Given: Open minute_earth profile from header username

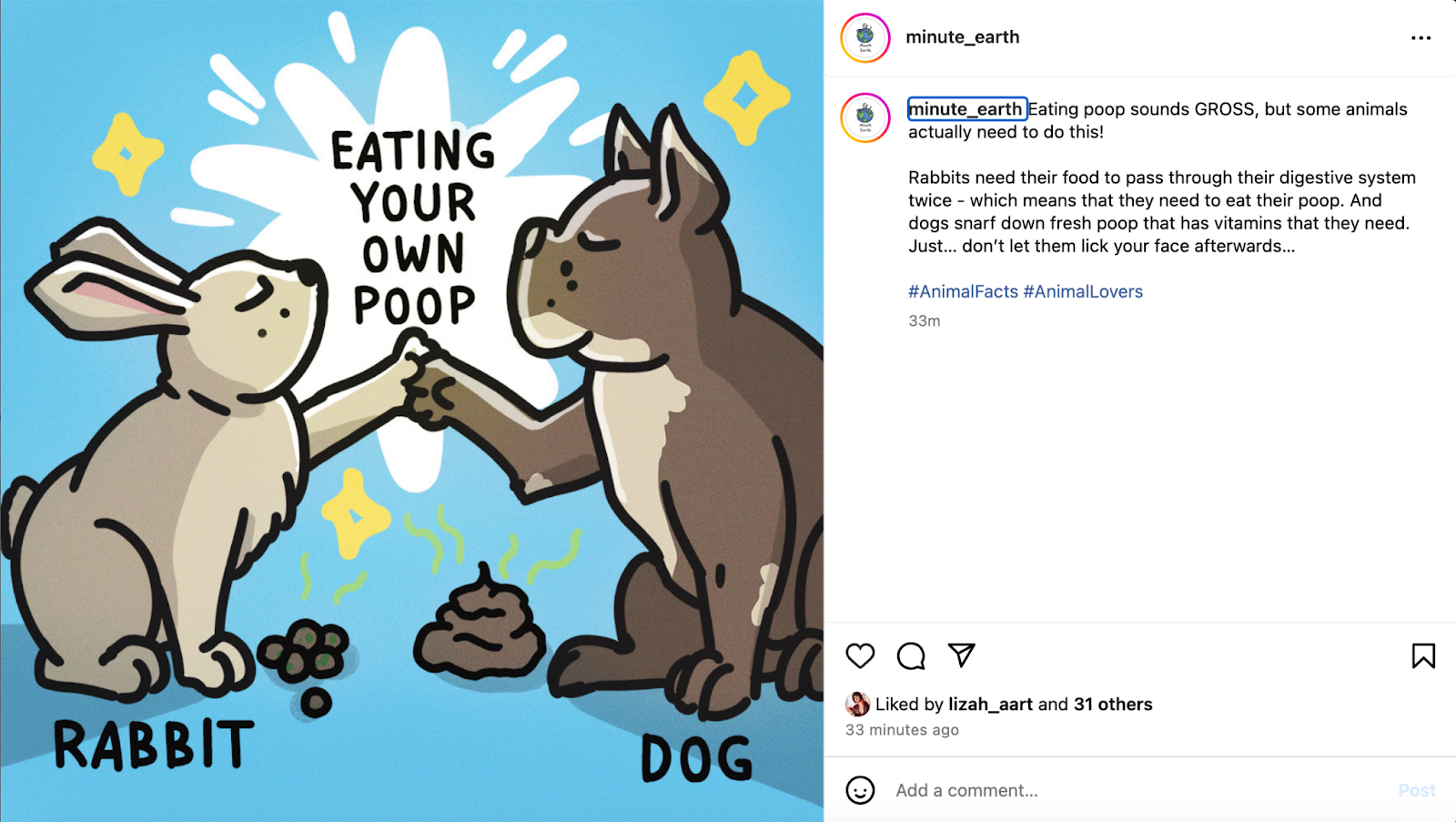Looking at the screenshot, I should click(962, 37).
